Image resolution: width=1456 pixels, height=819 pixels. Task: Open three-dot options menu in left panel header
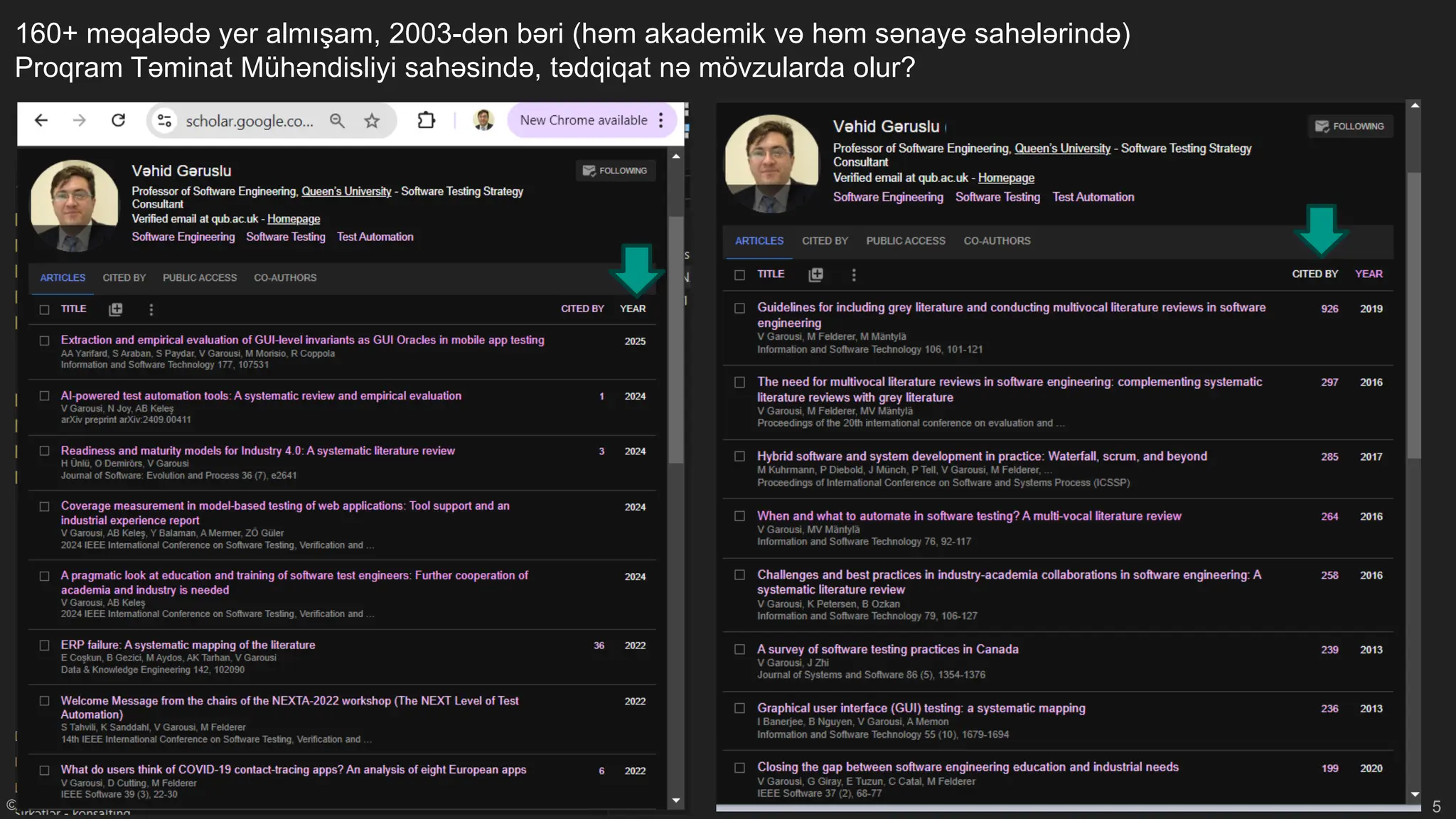[x=151, y=309]
